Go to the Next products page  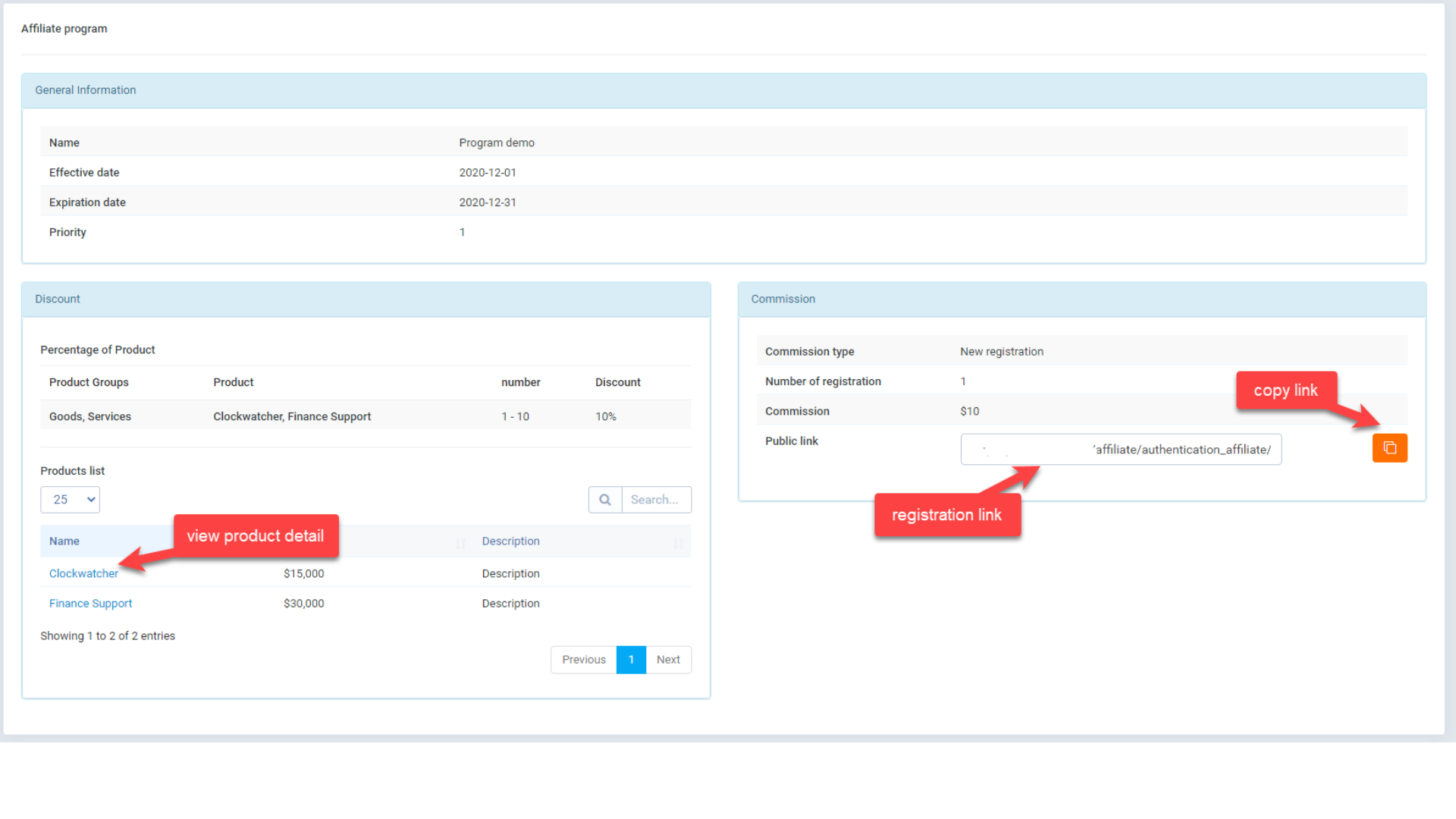[x=668, y=660]
